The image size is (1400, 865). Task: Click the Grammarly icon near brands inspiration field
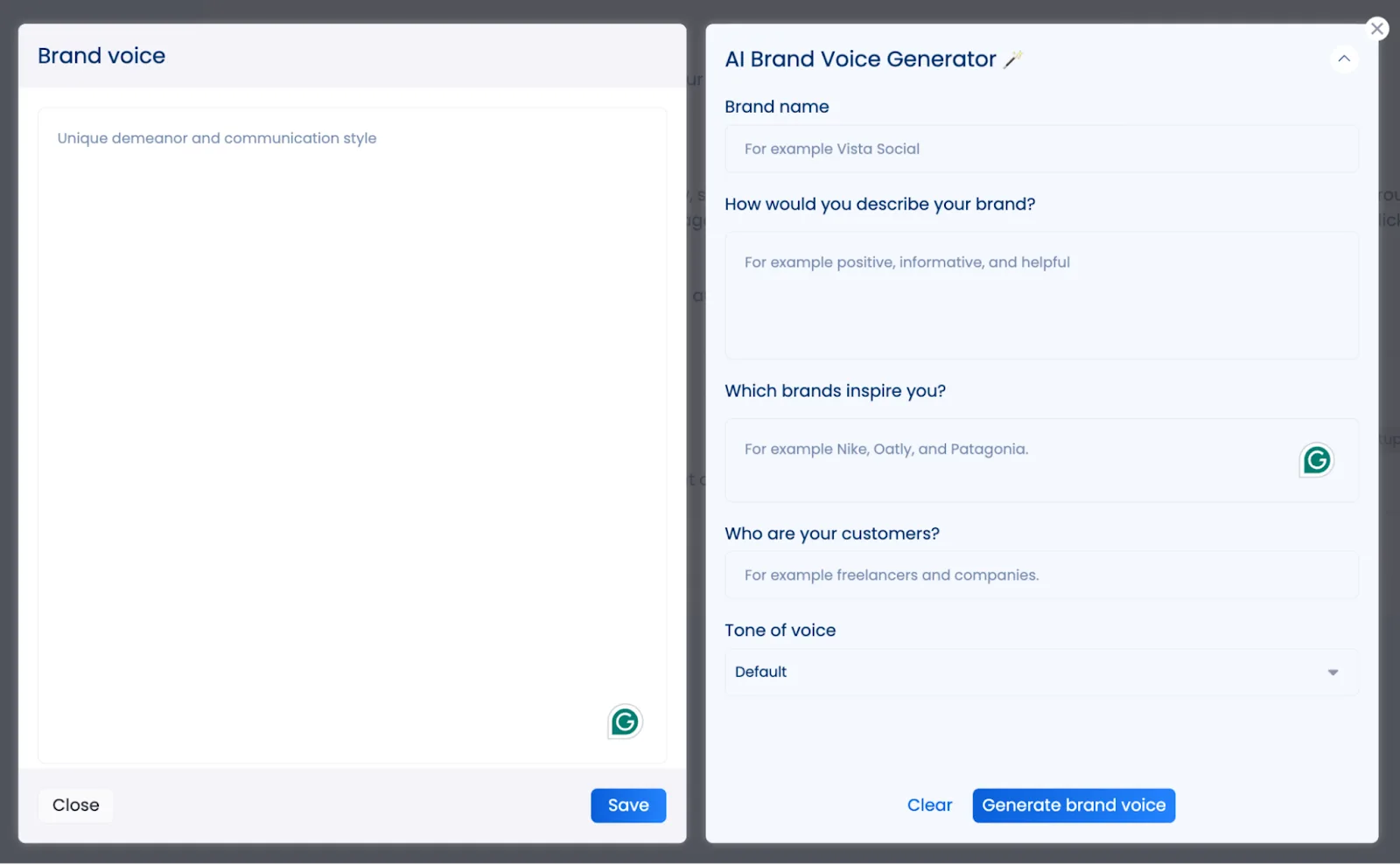1315,460
